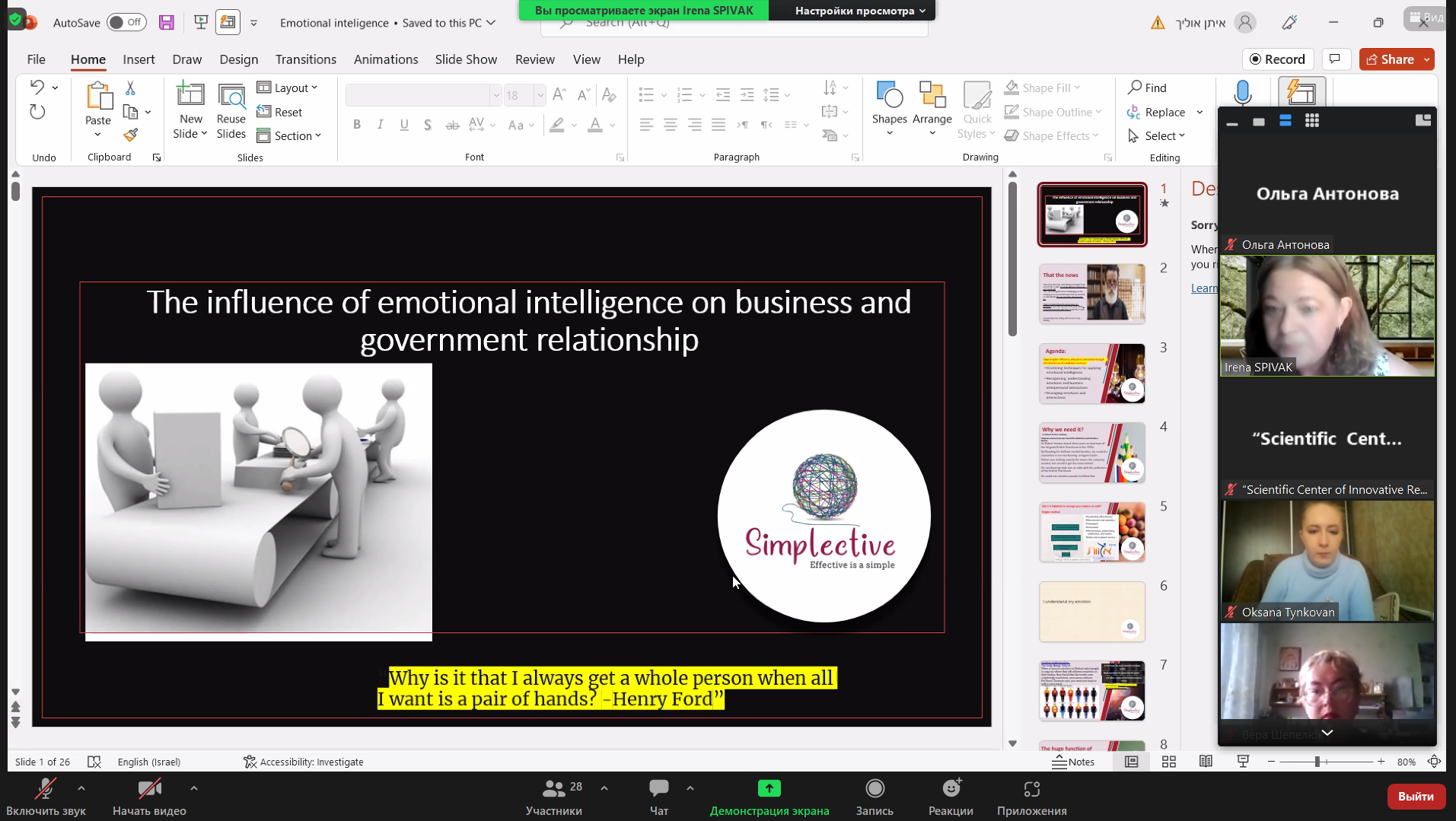Viewport: 1456px width, 821px height.
Task: Click the Cut scissors icon
Action: coord(130,88)
